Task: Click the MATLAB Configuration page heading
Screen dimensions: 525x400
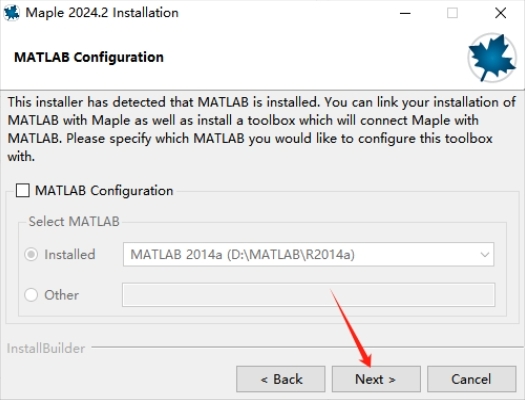Action: (89, 57)
